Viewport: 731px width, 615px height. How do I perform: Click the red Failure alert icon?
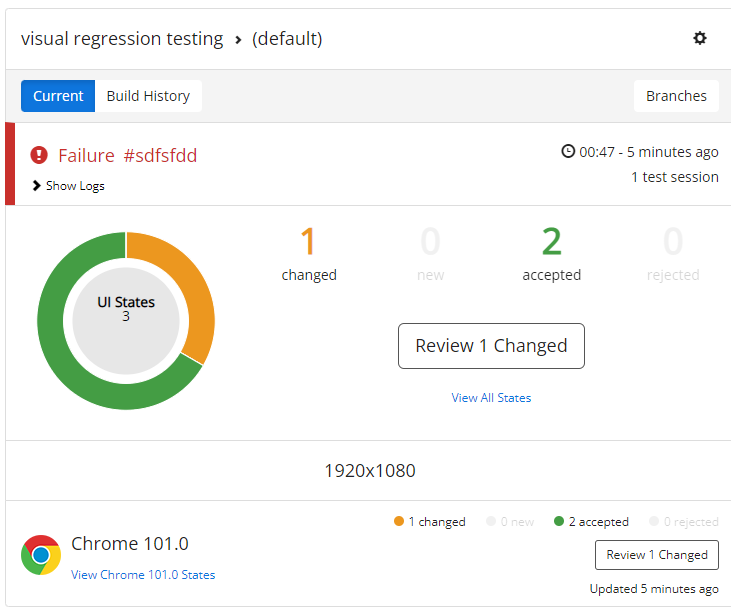pos(39,155)
